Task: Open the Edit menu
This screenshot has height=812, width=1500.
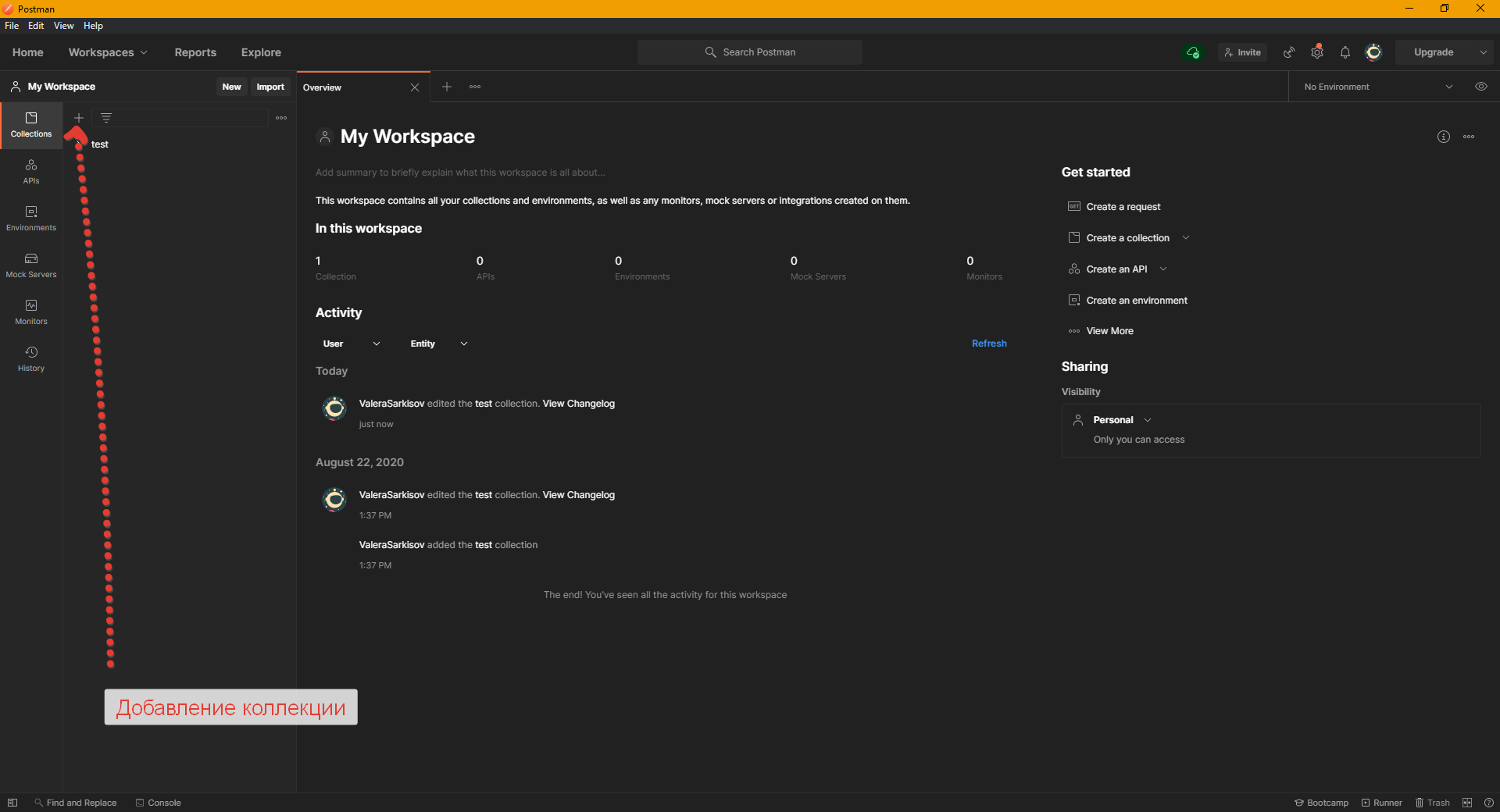Action: tap(36, 26)
